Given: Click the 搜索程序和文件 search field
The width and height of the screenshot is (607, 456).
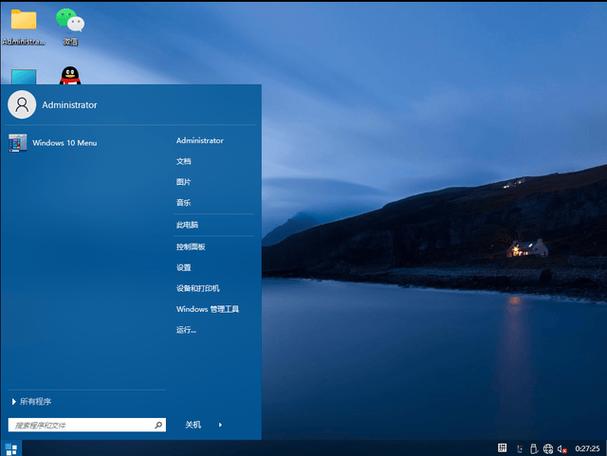Looking at the screenshot, I should (87, 425).
